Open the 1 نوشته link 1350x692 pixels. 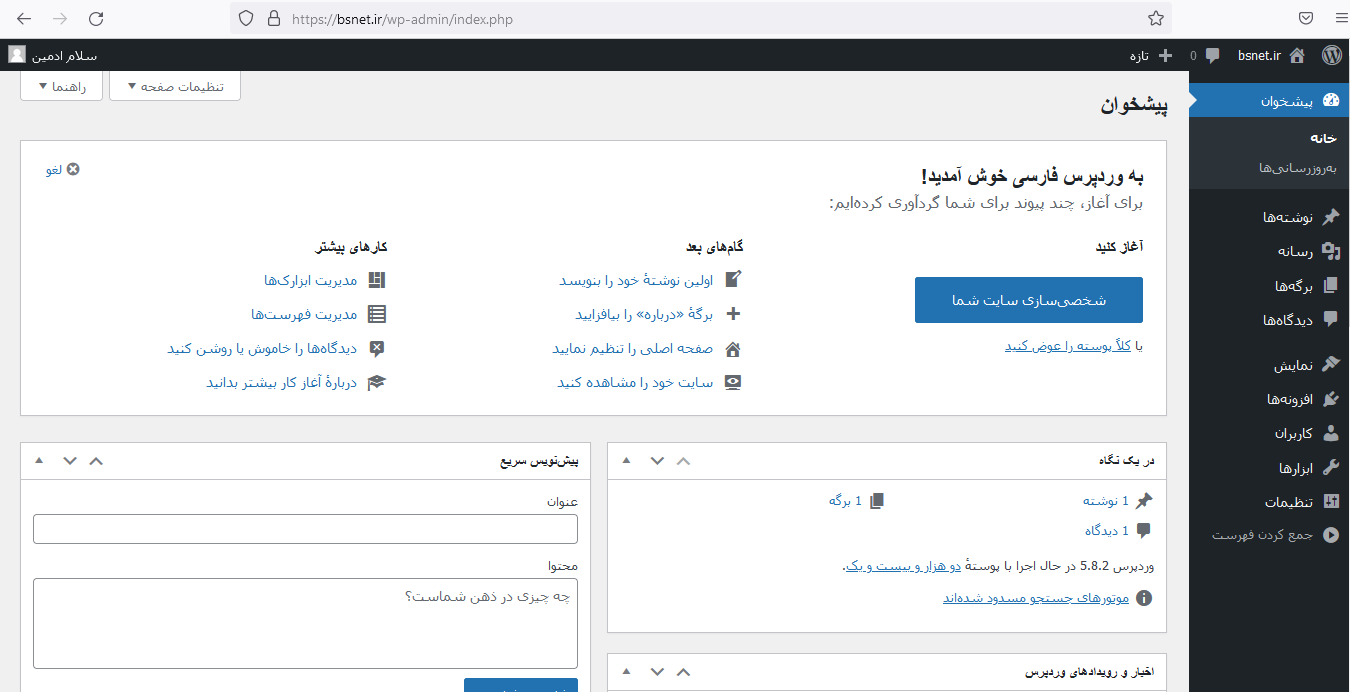coord(1105,500)
